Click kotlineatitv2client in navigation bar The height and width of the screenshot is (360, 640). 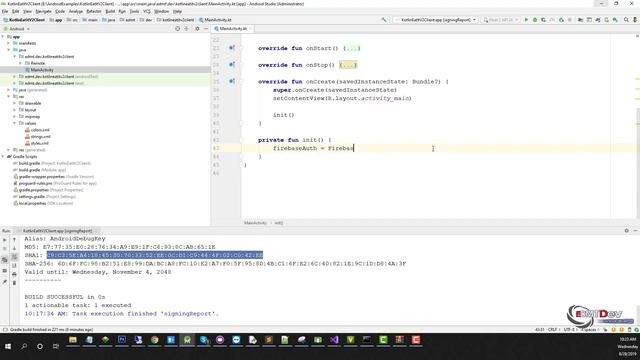pos(176,20)
